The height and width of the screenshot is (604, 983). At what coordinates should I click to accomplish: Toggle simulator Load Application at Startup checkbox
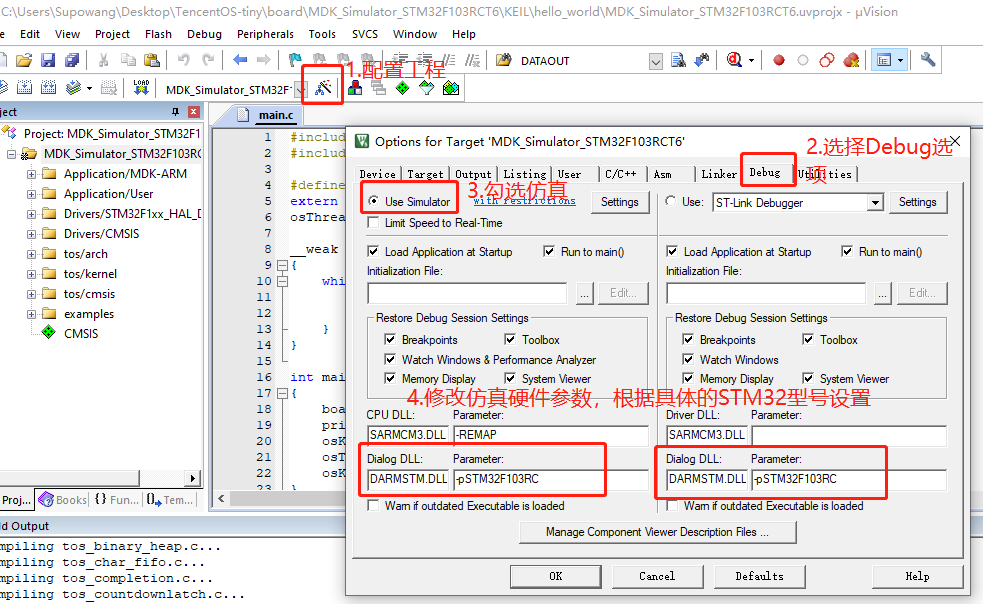(374, 252)
